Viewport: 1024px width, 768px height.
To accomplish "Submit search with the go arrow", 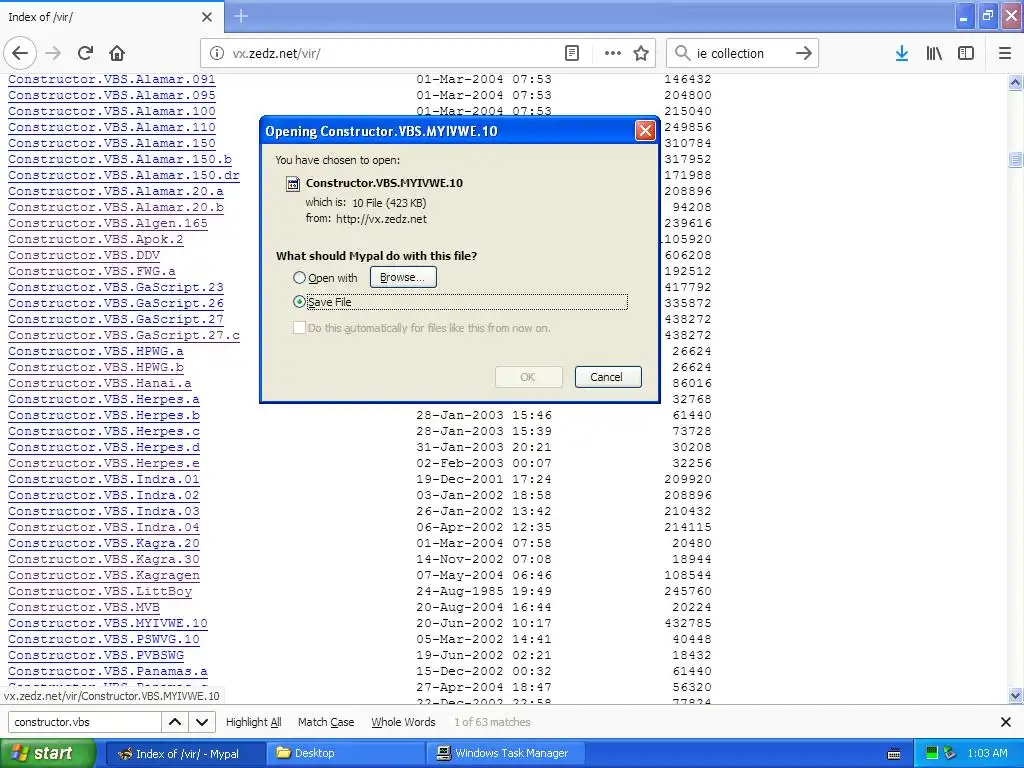I will 804,53.
